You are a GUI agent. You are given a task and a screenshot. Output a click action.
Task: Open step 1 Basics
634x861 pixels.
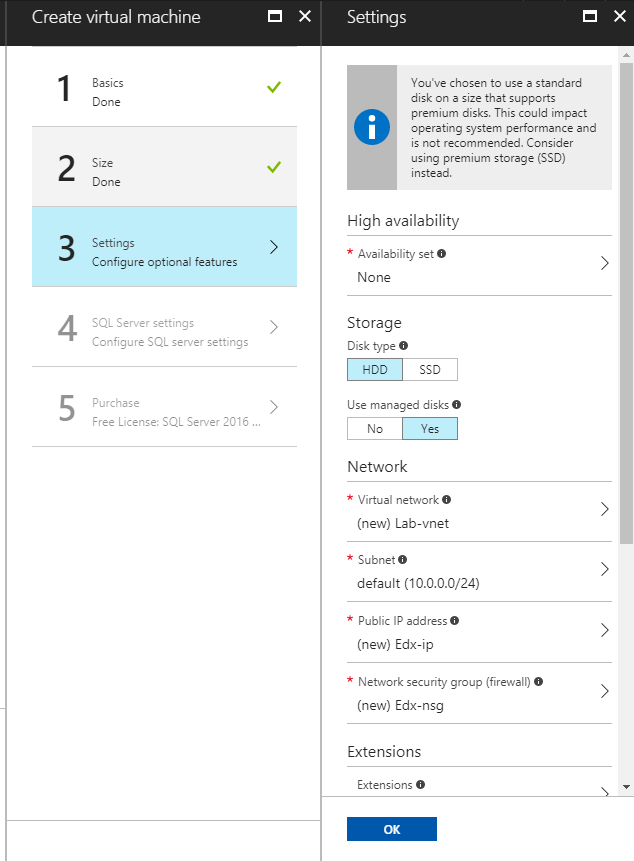pos(165,87)
